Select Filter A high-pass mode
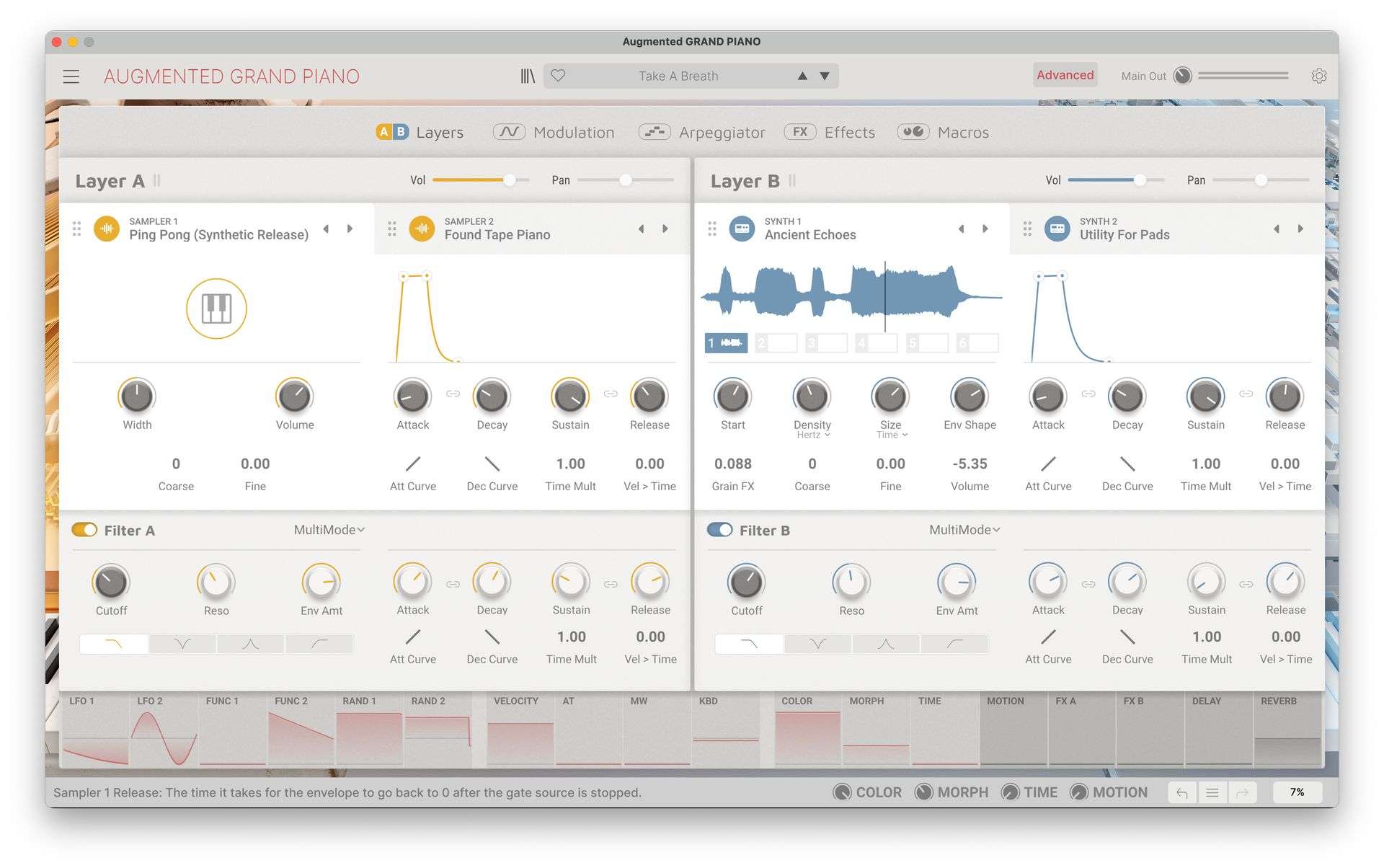The image size is (1384, 868). pyautogui.click(x=319, y=644)
